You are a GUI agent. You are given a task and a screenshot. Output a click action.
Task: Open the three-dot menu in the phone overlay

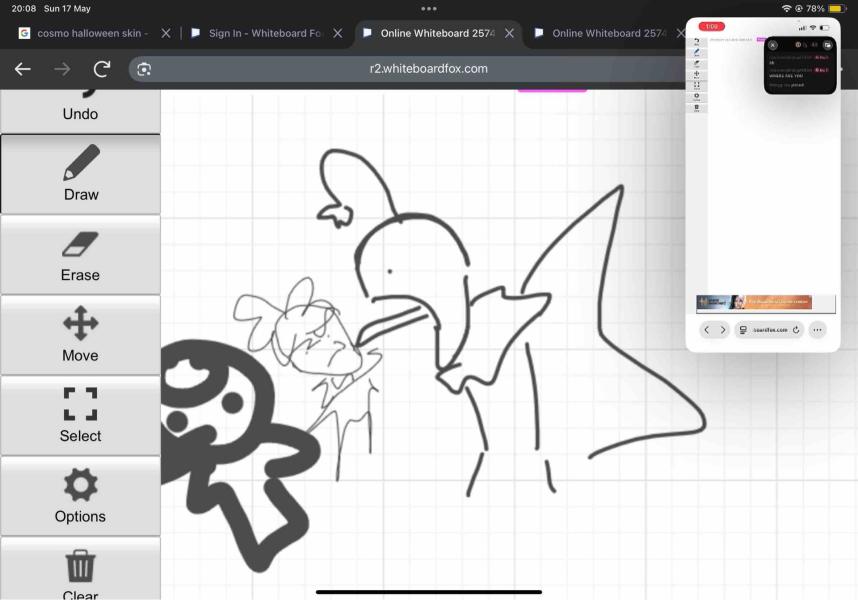click(818, 330)
